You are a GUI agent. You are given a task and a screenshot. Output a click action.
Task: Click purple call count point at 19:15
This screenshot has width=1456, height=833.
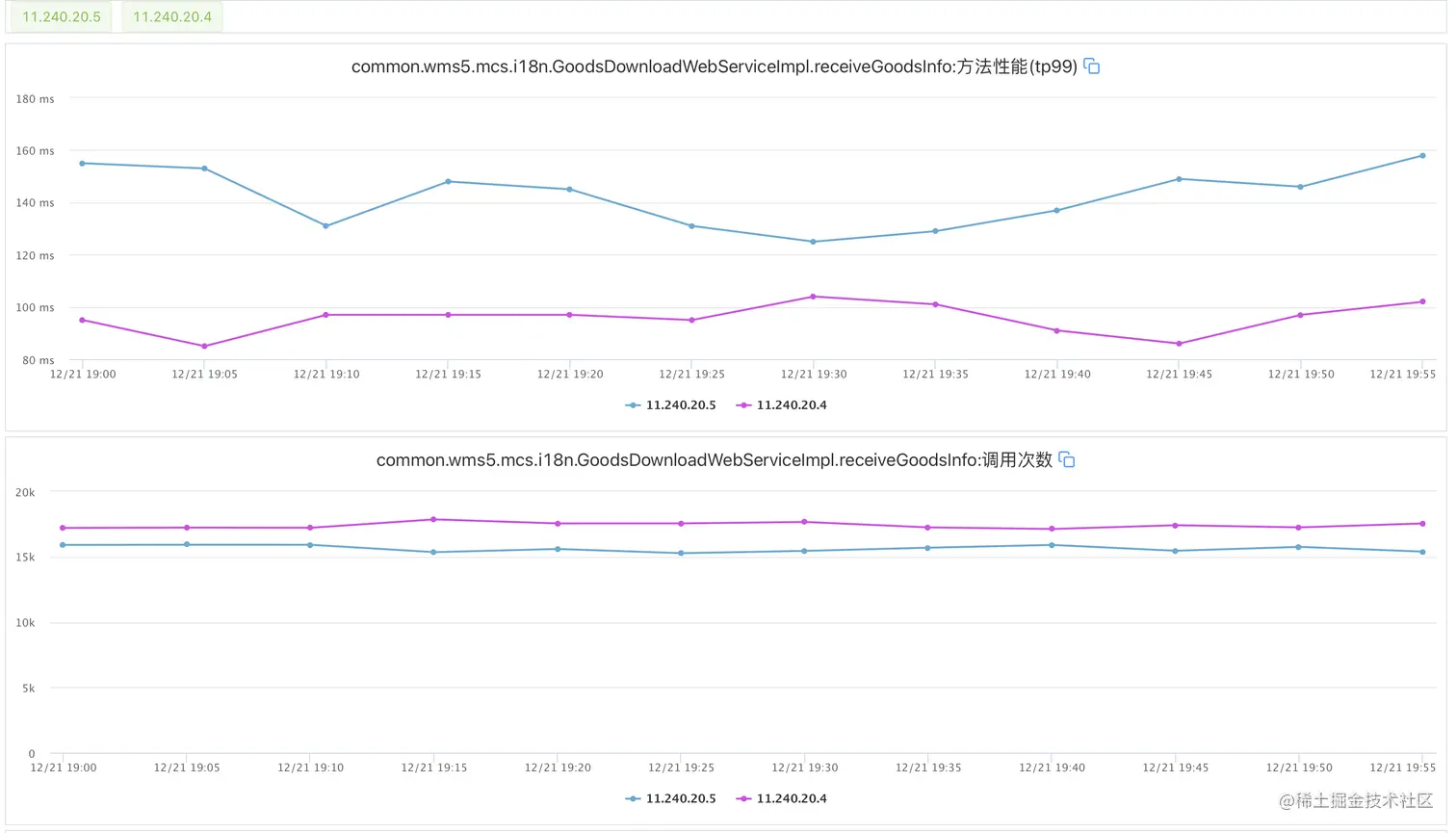(x=433, y=520)
